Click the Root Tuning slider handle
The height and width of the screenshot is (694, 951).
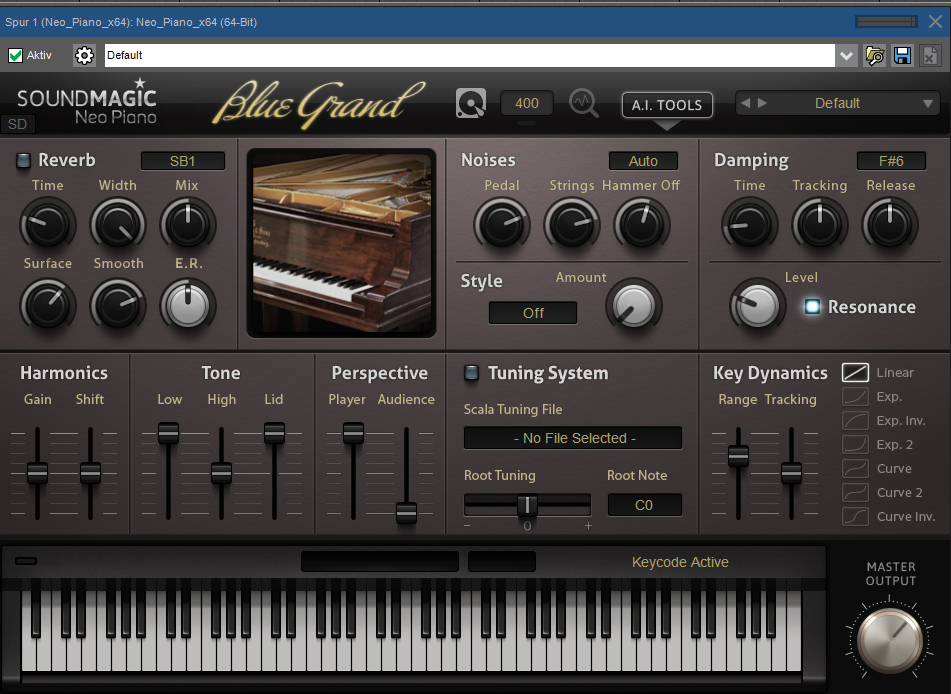(x=527, y=505)
